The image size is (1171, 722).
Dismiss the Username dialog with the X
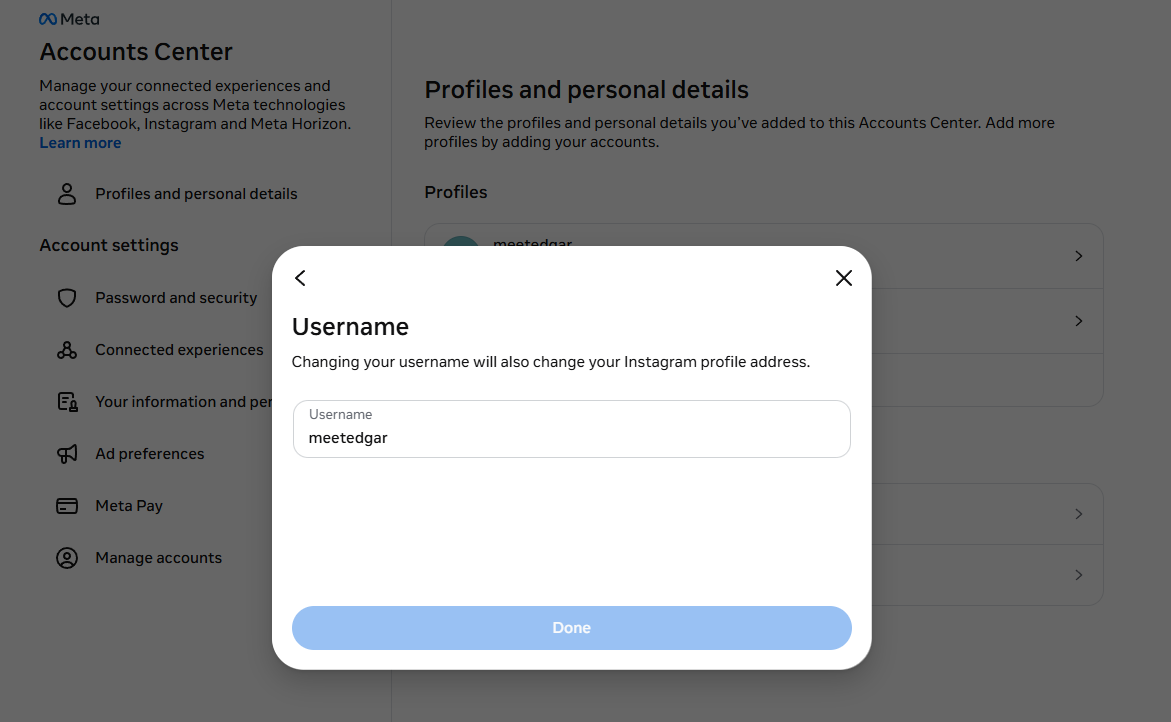(843, 278)
